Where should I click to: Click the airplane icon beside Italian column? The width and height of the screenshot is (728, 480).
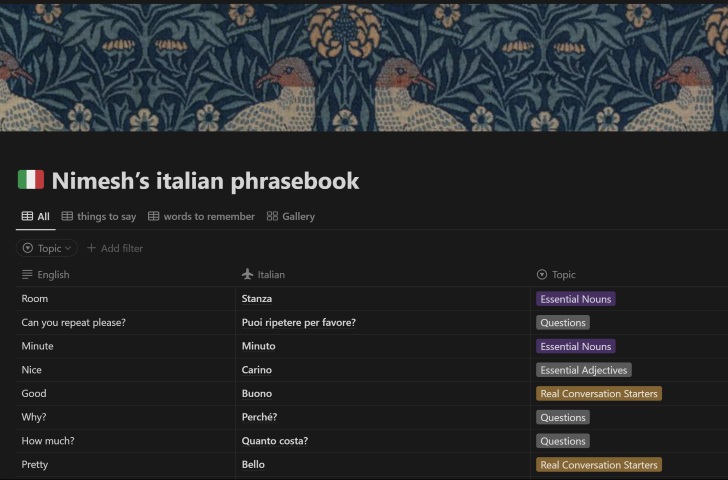pyautogui.click(x=248, y=274)
